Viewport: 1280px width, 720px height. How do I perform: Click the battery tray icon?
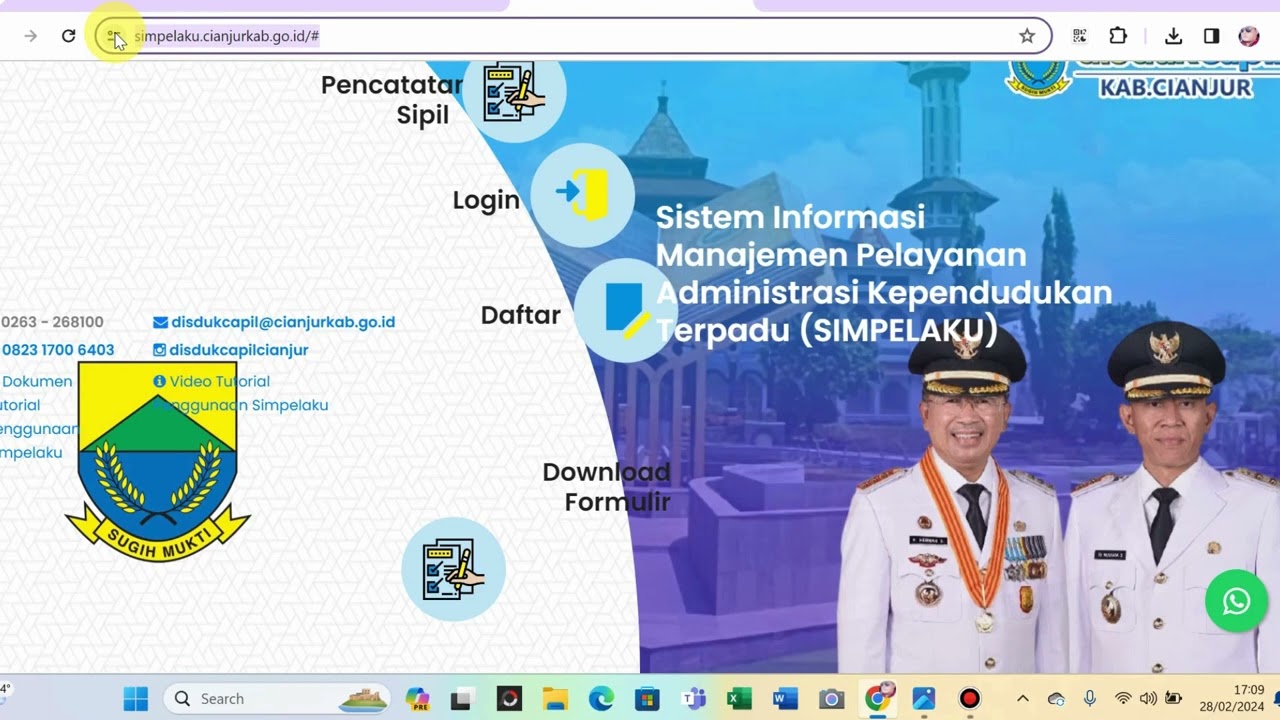pos(1173,699)
